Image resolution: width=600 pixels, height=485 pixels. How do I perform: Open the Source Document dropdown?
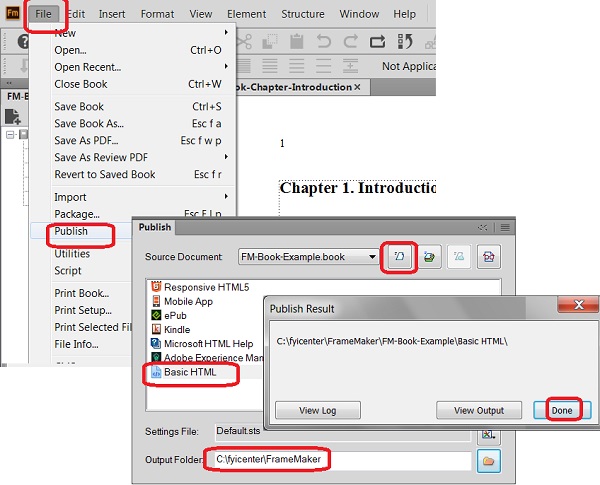[308, 256]
